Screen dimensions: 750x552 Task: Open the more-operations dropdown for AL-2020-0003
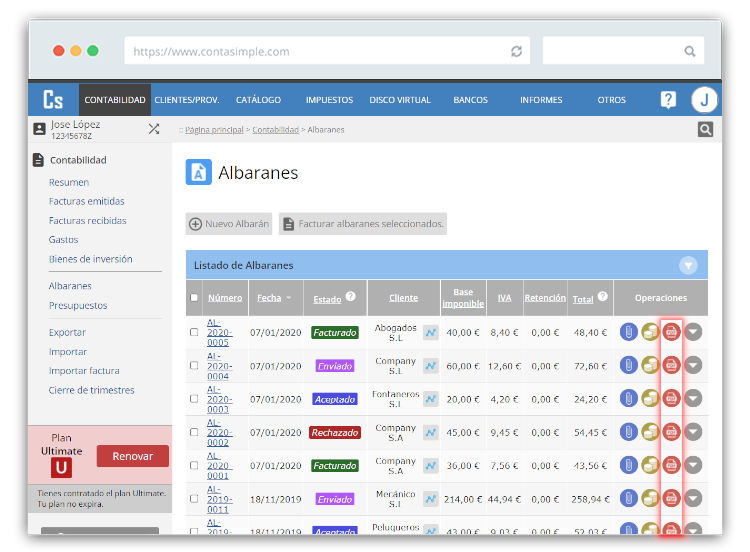coord(693,398)
